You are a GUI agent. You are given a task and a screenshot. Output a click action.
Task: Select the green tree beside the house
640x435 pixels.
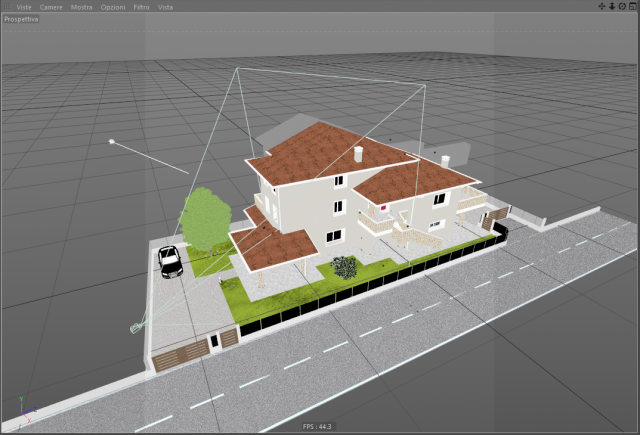205,221
